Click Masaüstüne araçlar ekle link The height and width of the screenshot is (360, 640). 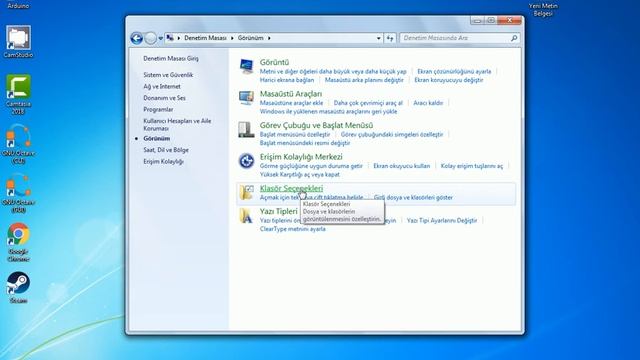tap(291, 103)
